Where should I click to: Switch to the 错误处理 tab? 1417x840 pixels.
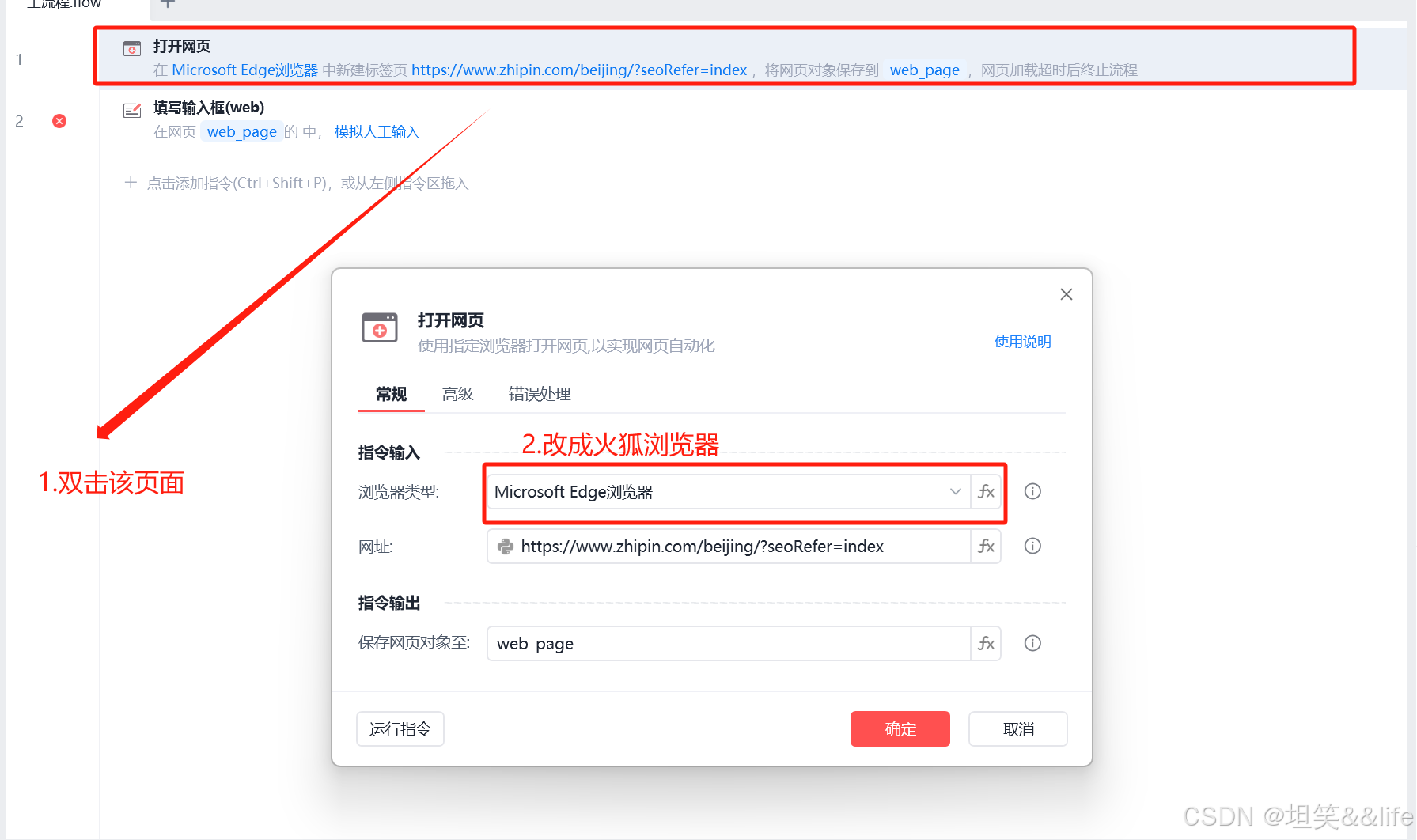(x=539, y=394)
